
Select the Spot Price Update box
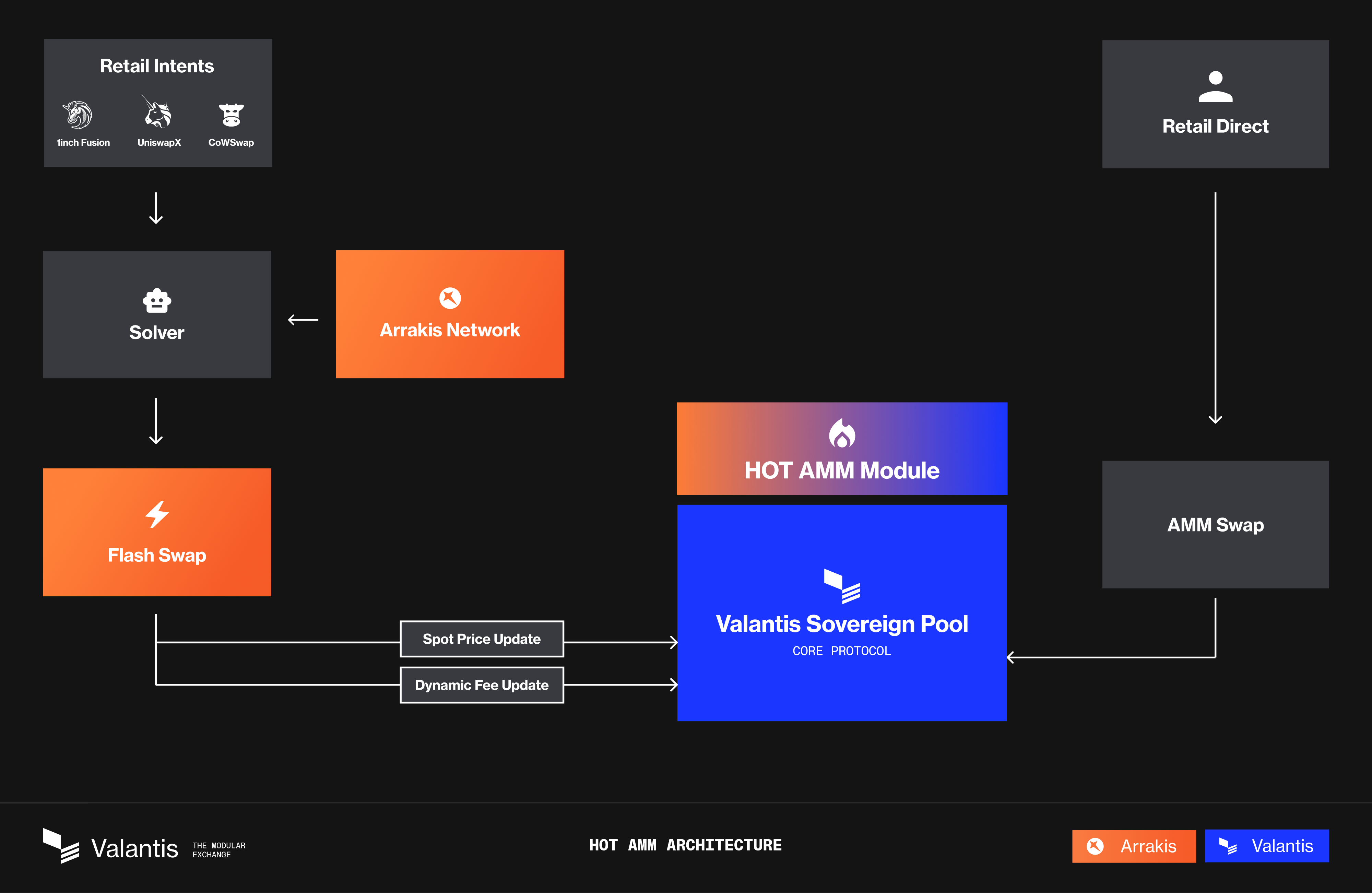click(x=482, y=639)
